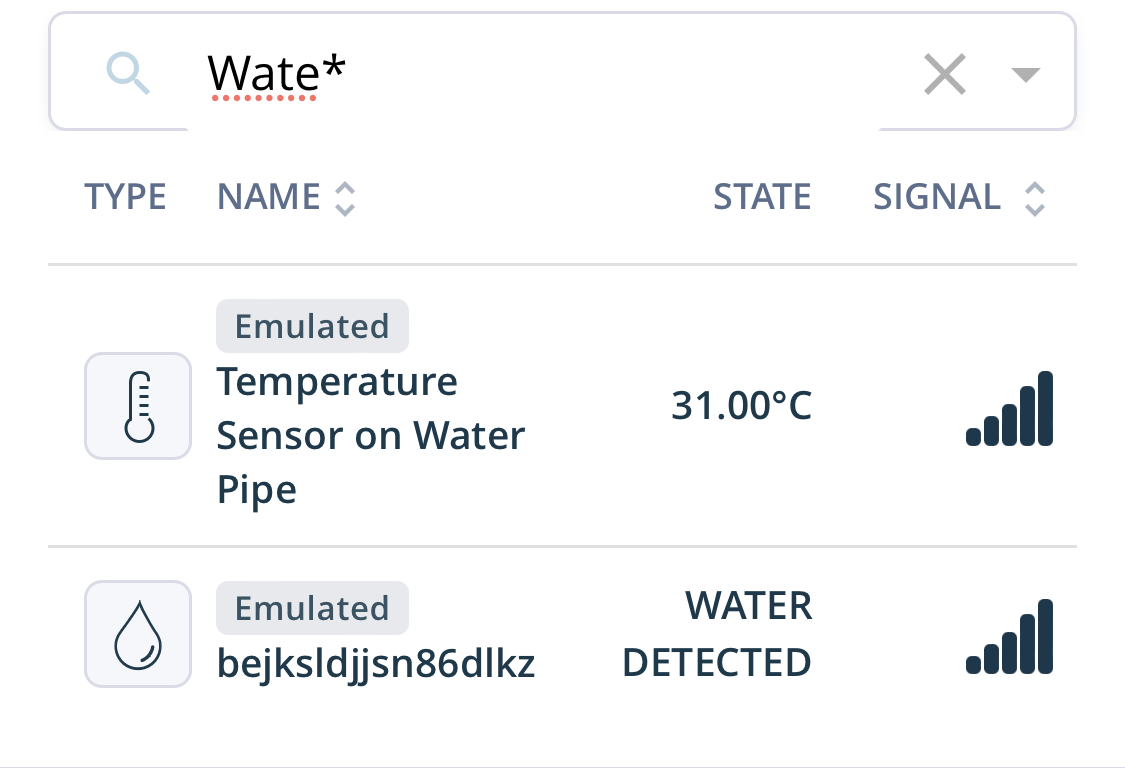The height and width of the screenshot is (768, 1125).
Task: Select the thermometer sensor type icon
Action: (x=138, y=406)
